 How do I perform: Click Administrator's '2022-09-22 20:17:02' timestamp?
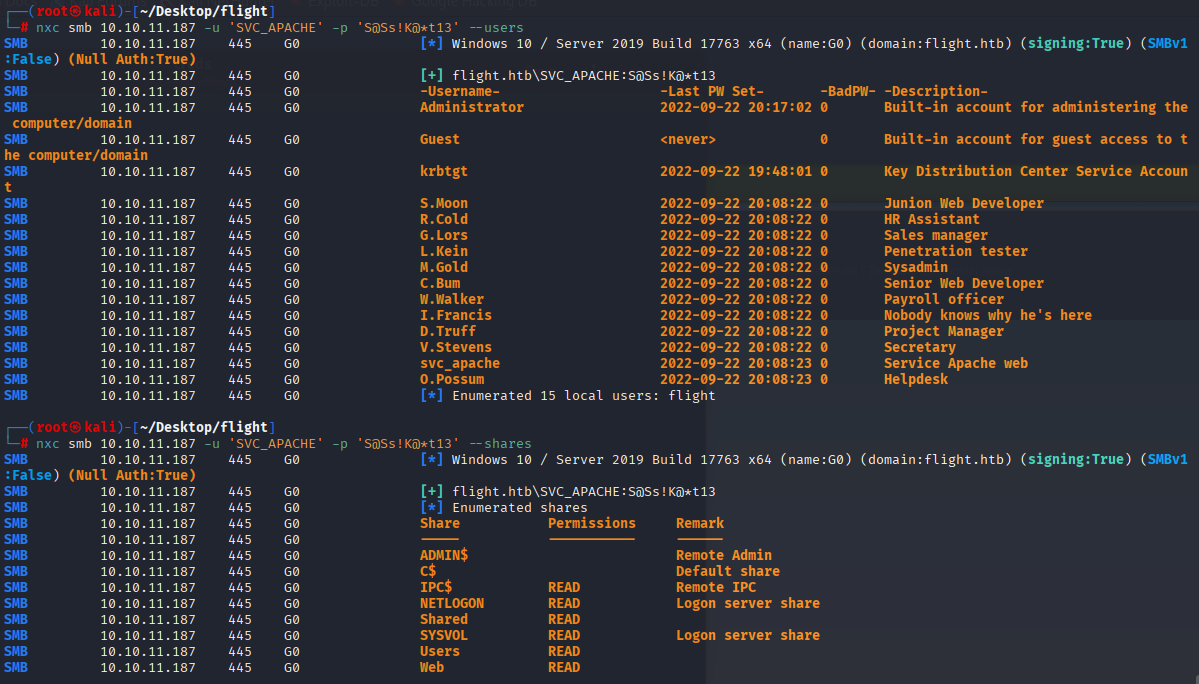point(736,108)
